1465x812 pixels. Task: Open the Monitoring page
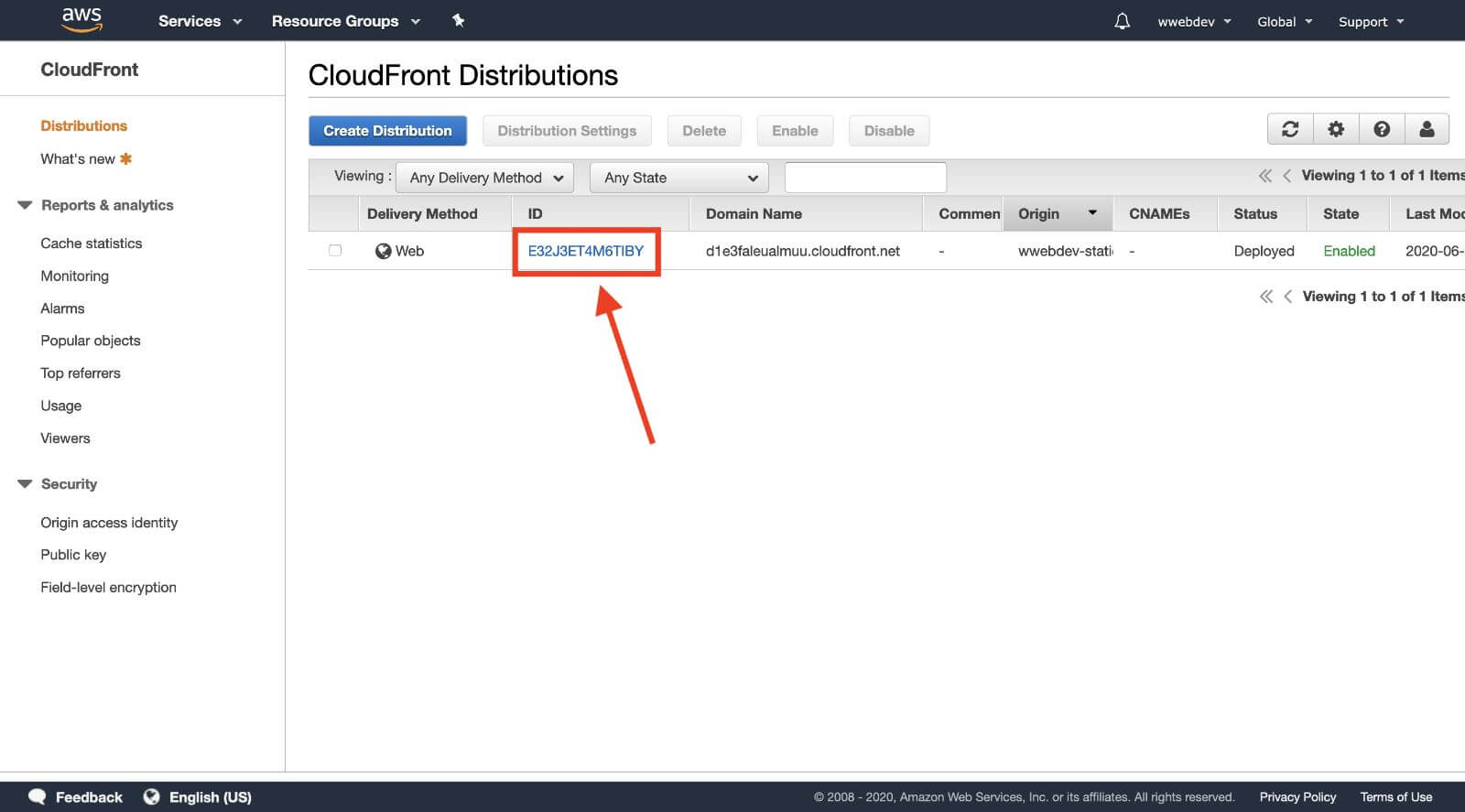[x=74, y=276]
